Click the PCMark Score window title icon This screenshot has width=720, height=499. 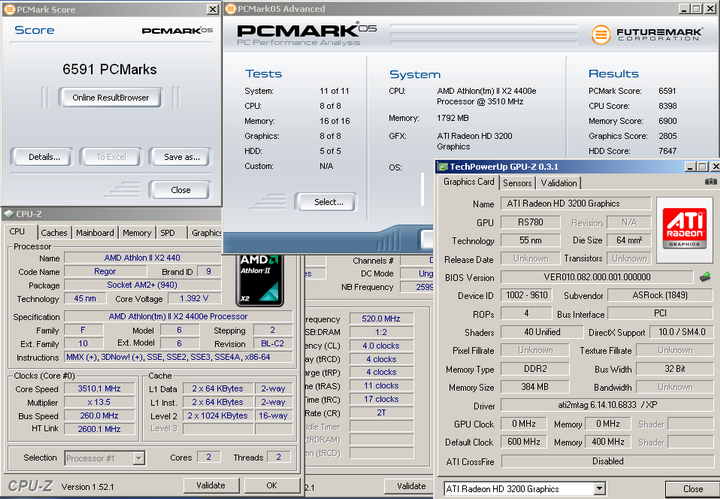click(x=9, y=9)
